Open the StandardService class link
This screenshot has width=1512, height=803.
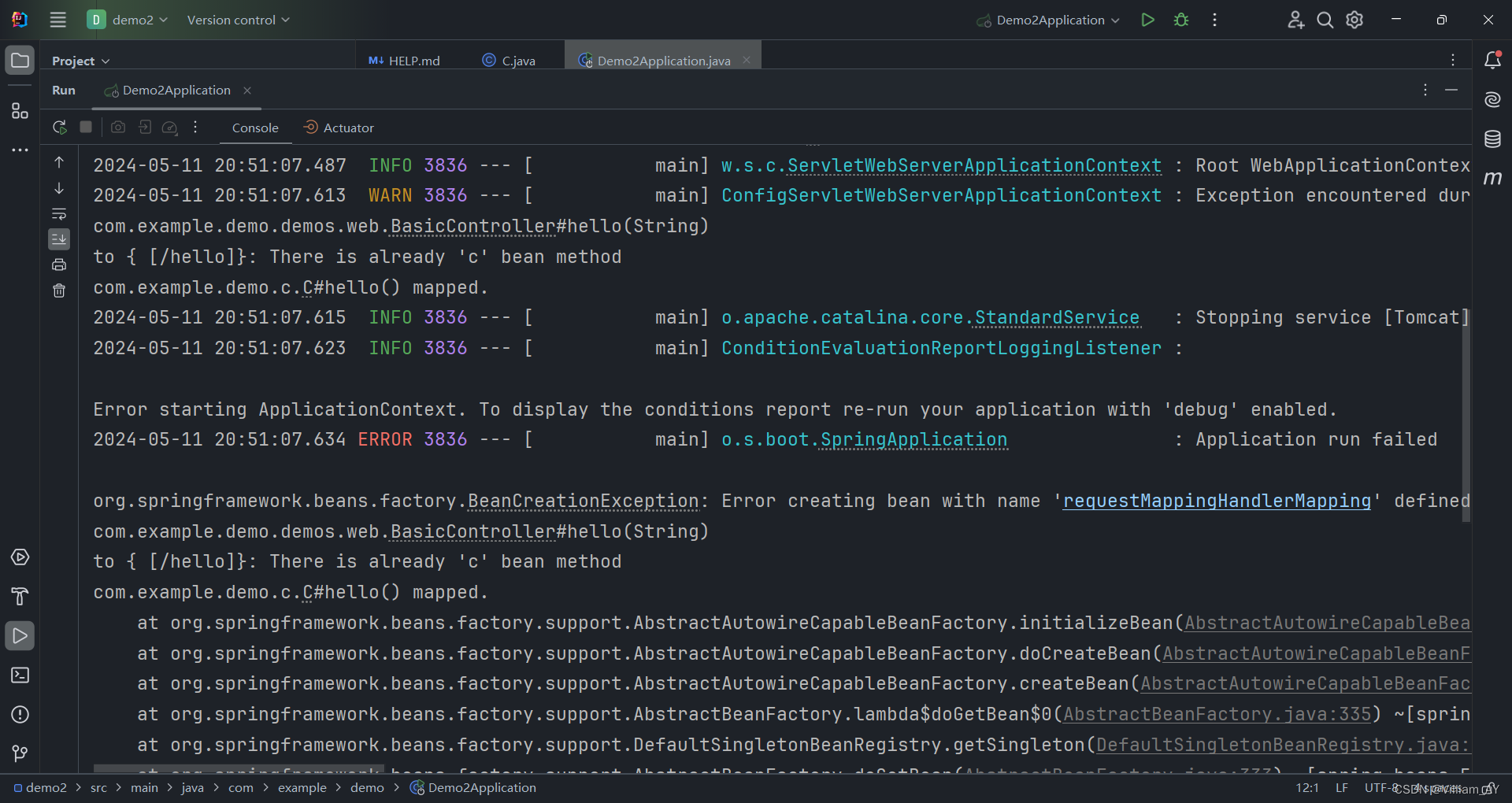coord(1058,318)
